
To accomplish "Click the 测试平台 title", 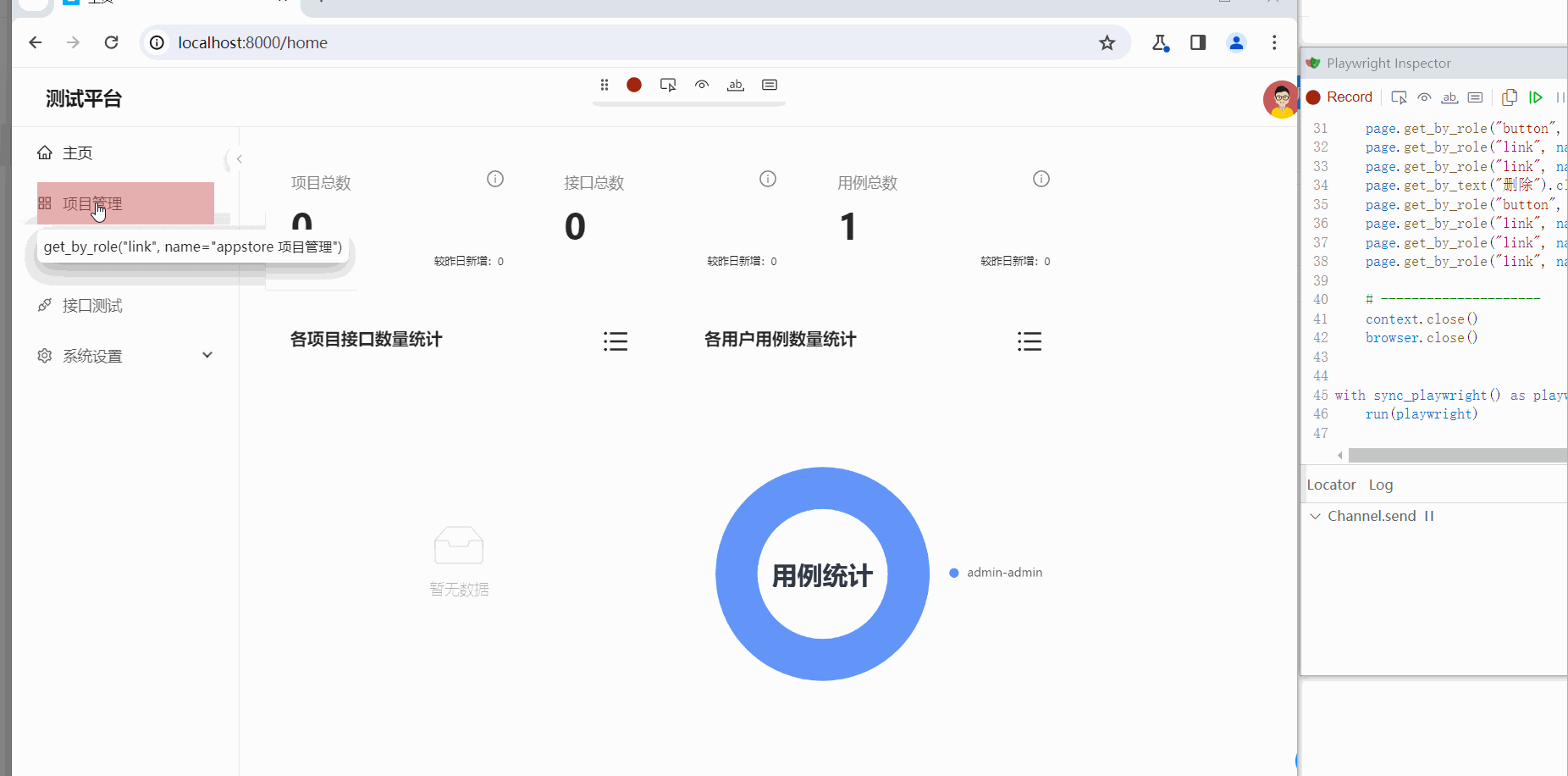I will pos(84,99).
